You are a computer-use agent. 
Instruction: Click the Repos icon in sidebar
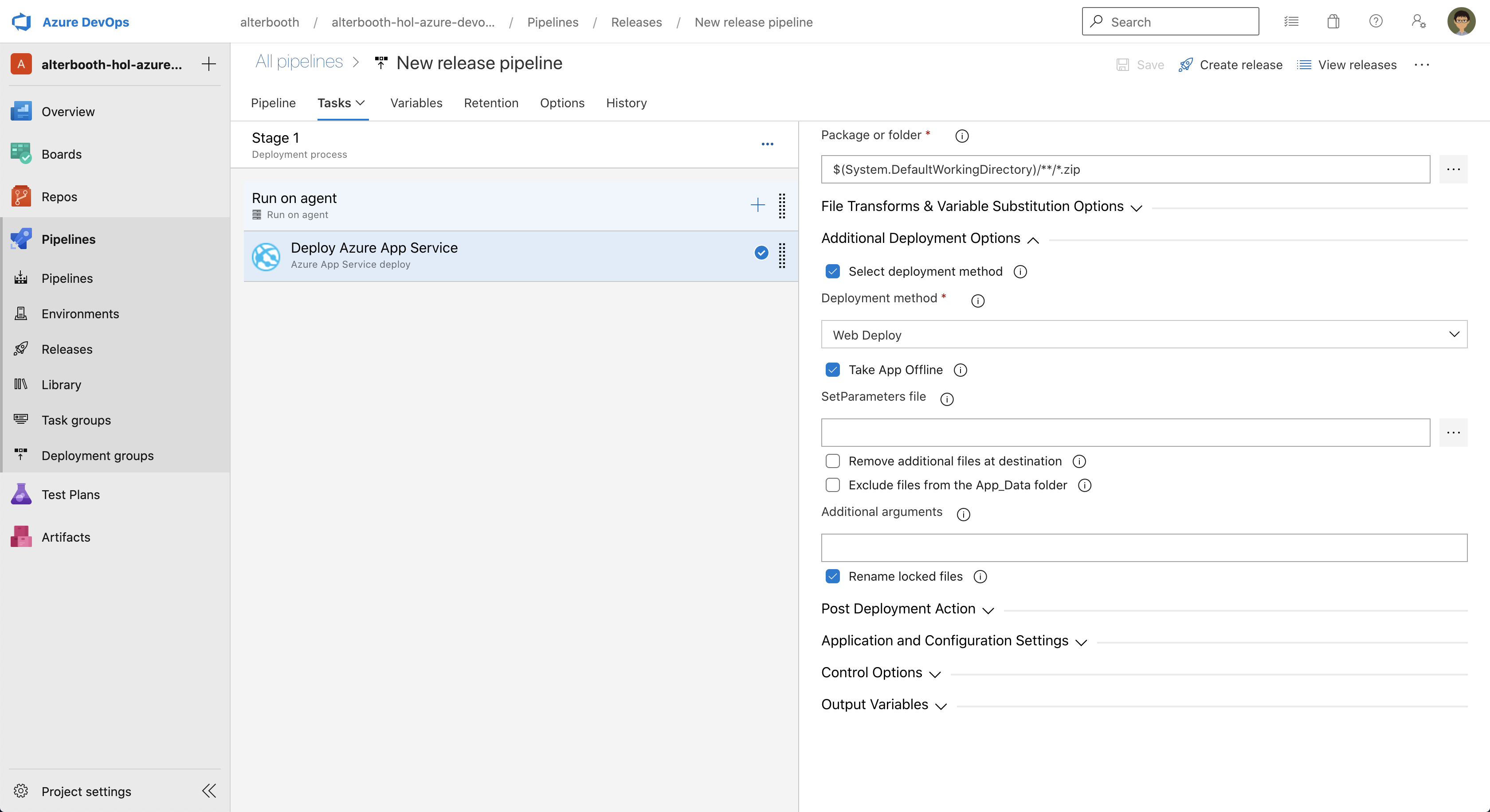pyautogui.click(x=22, y=196)
